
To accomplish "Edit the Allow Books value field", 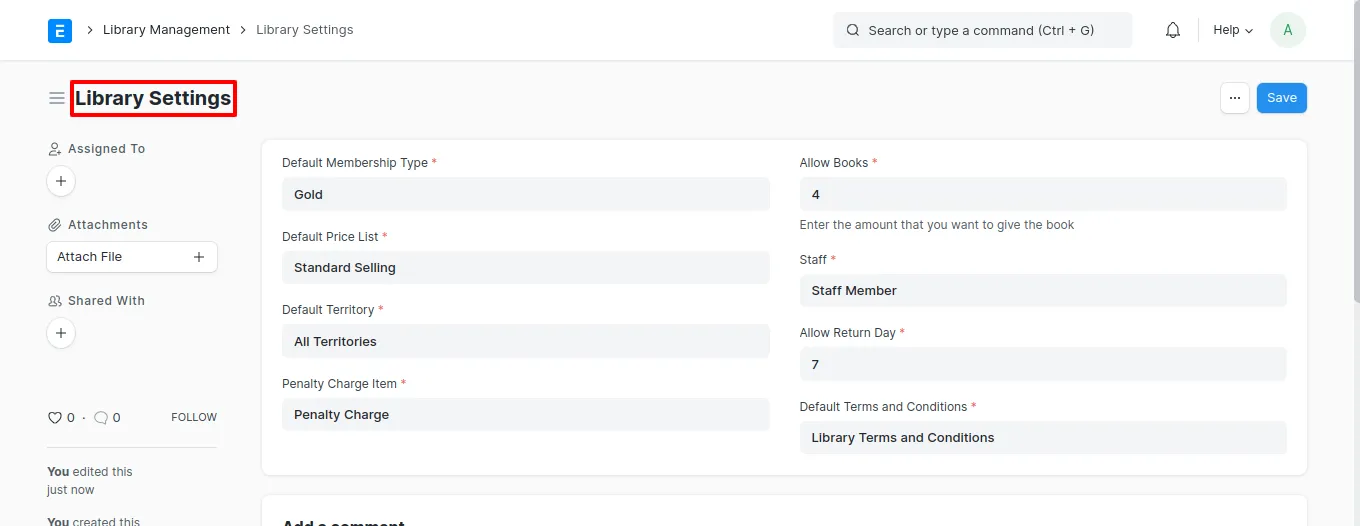I will tap(1043, 194).
